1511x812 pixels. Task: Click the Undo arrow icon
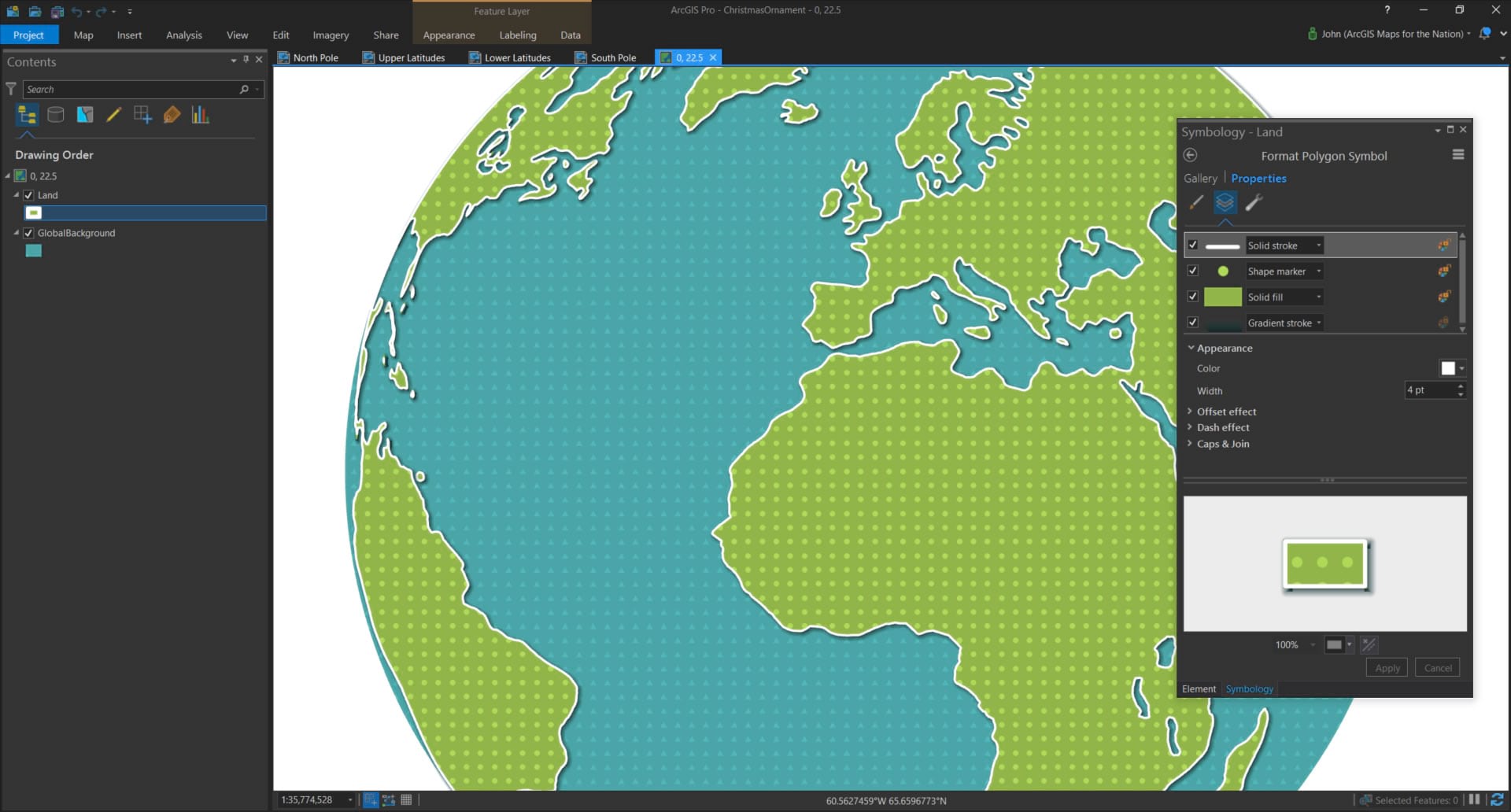point(76,11)
